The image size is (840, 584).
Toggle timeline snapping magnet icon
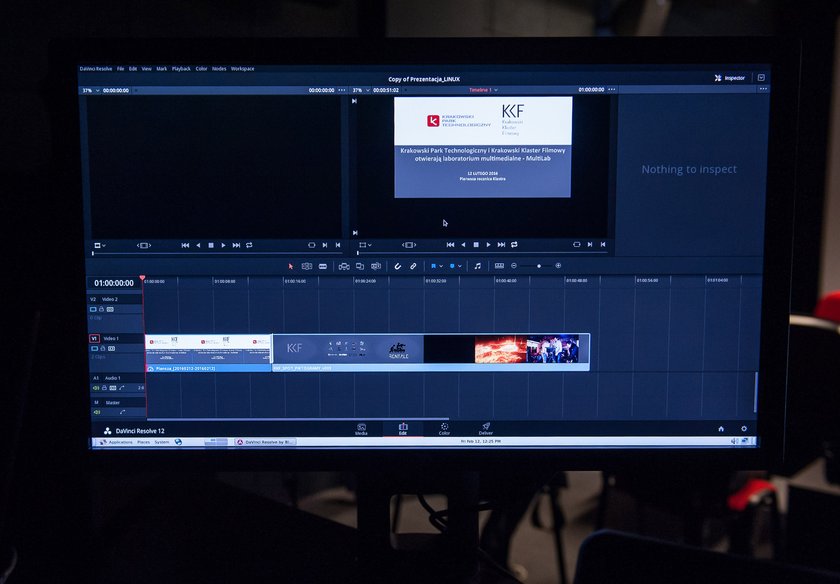(398, 266)
